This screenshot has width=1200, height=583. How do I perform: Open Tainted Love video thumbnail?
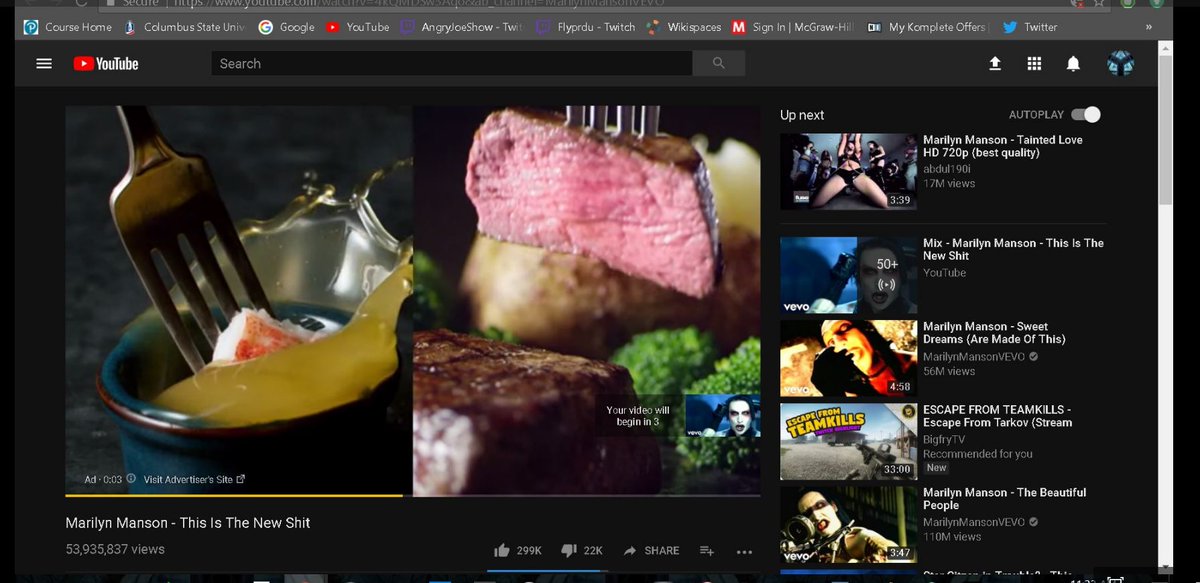point(848,171)
